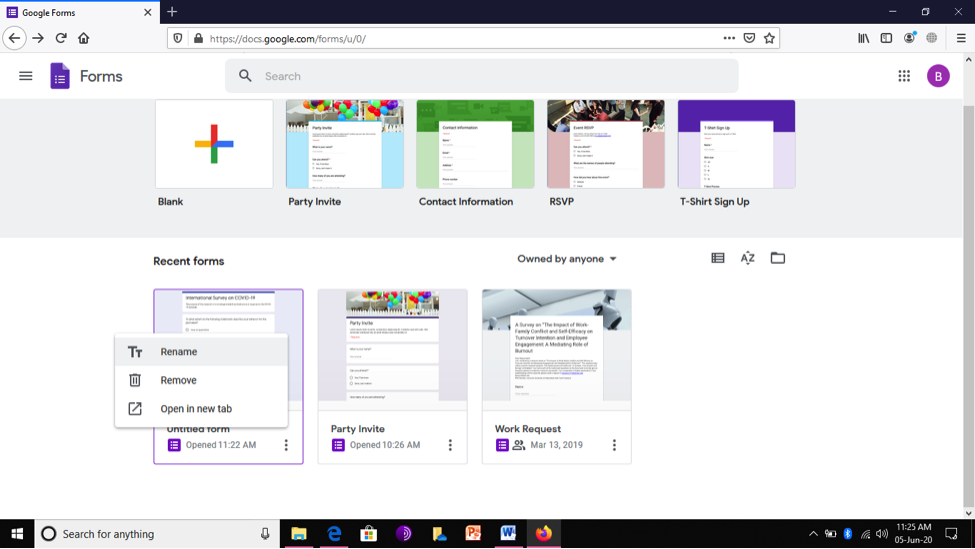Click the search magnifier icon
Viewport: 975px width, 549px height.
[x=245, y=76]
